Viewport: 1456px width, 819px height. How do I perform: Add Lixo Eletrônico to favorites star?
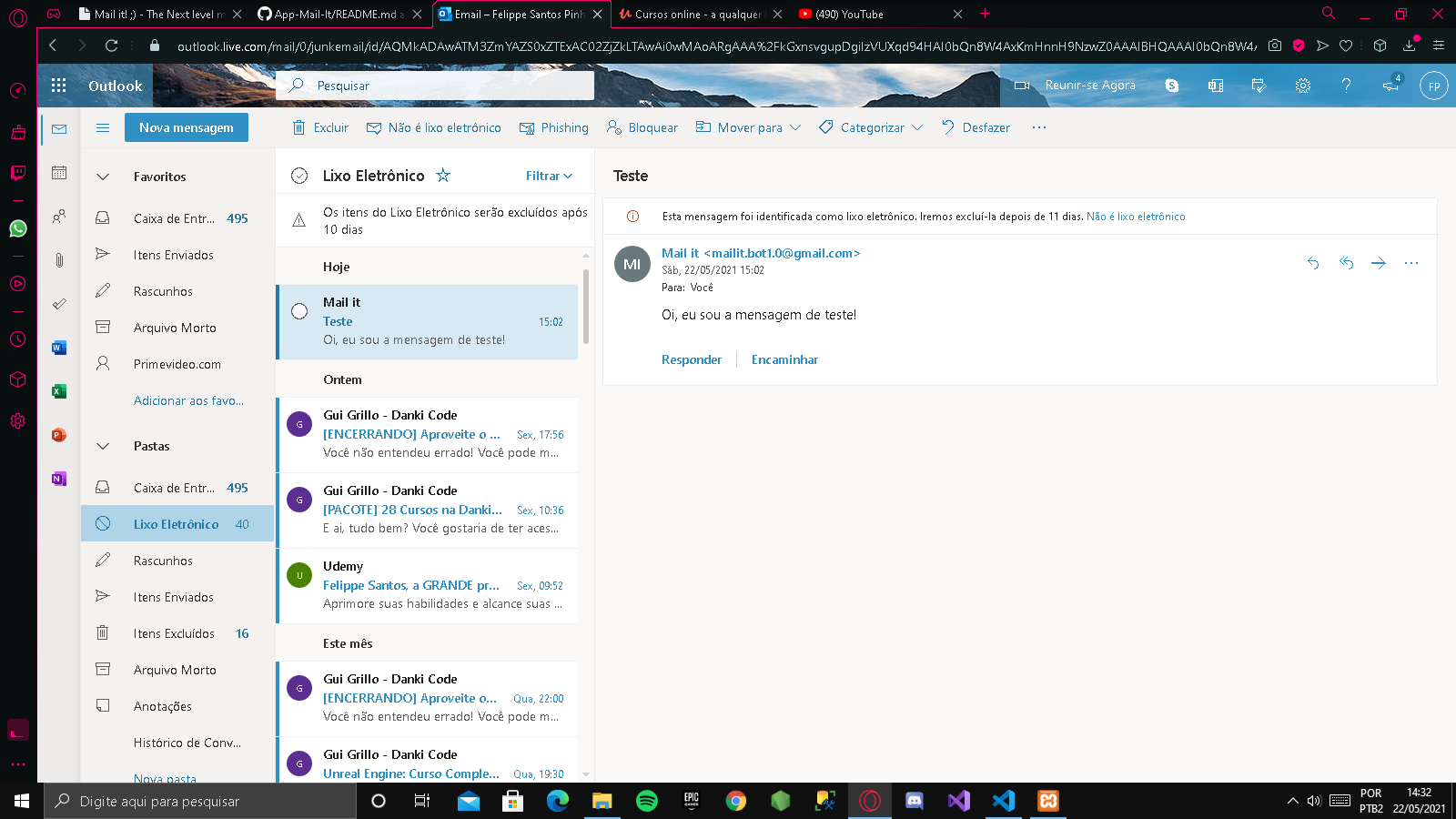pyautogui.click(x=443, y=175)
